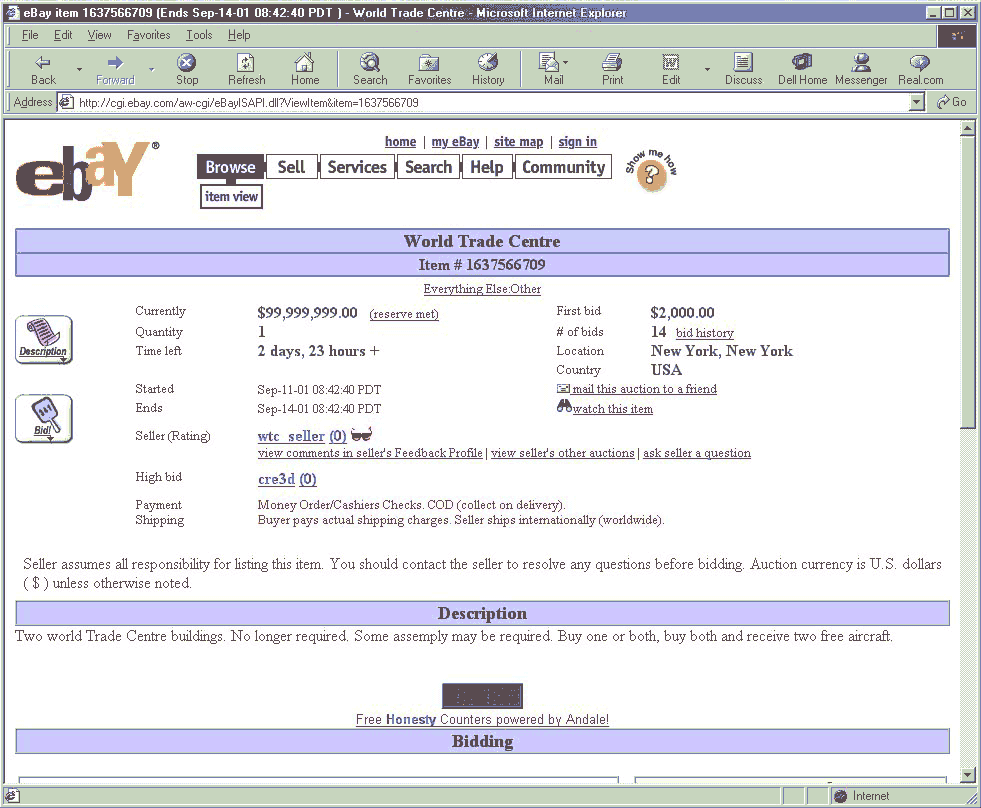The width and height of the screenshot is (981, 808).
Task: Click the Go button icon
Action: point(952,102)
